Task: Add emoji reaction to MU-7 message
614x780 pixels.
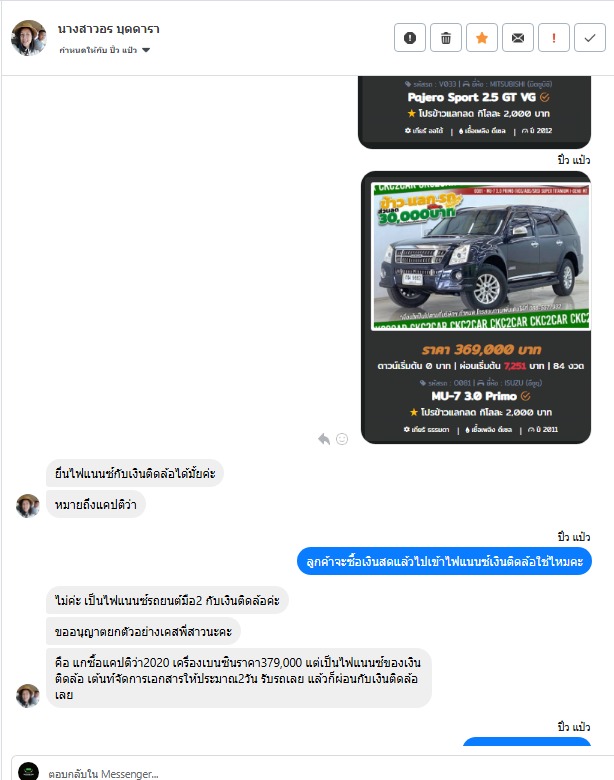Action: coord(342,439)
